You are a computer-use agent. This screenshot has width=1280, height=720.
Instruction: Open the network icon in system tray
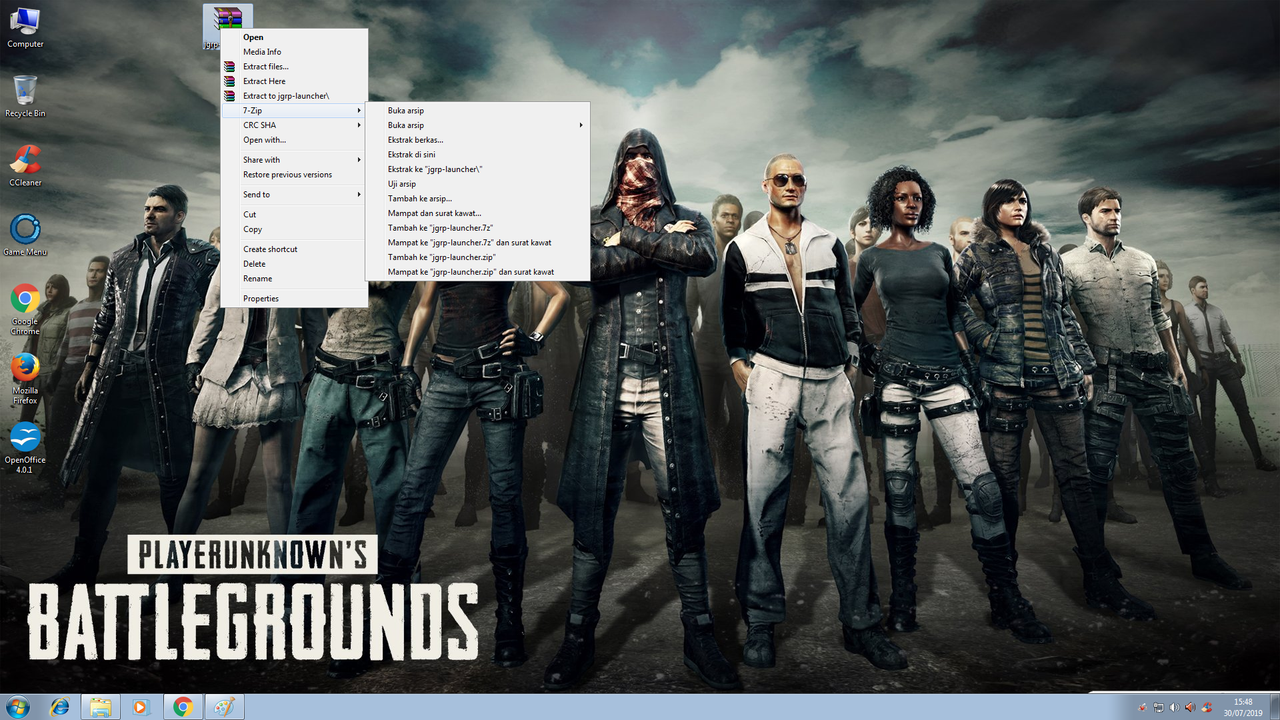coord(1157,708)
